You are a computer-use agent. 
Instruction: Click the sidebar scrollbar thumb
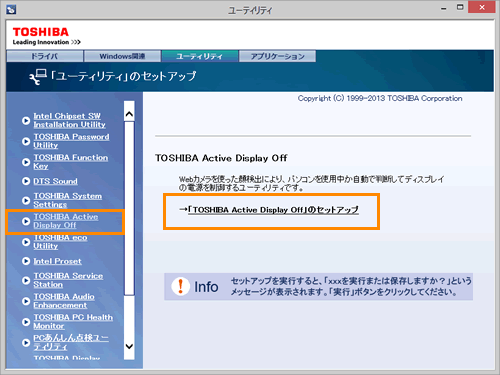tap(129, 208)
